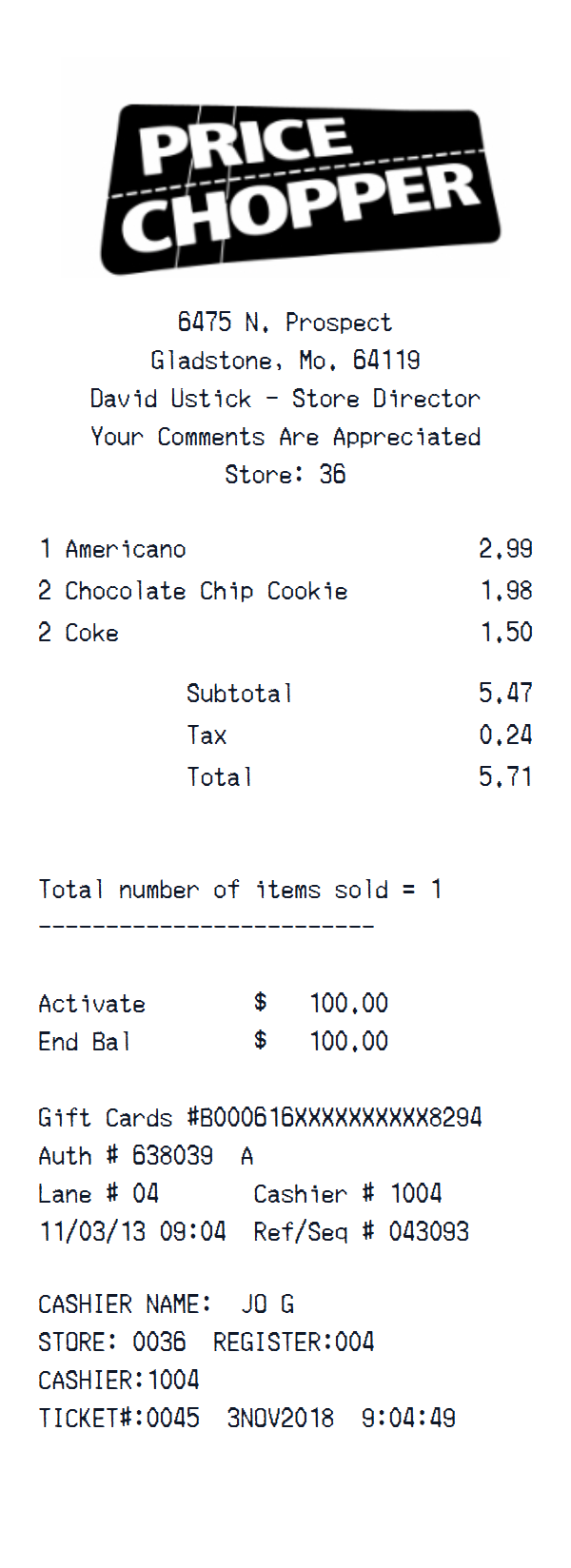
Task: Click the Store: 36 line
Action: [285, 474]
